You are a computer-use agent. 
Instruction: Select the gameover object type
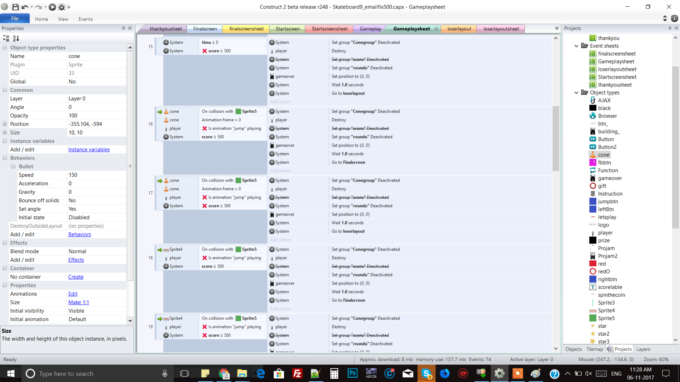coord(609,178)
